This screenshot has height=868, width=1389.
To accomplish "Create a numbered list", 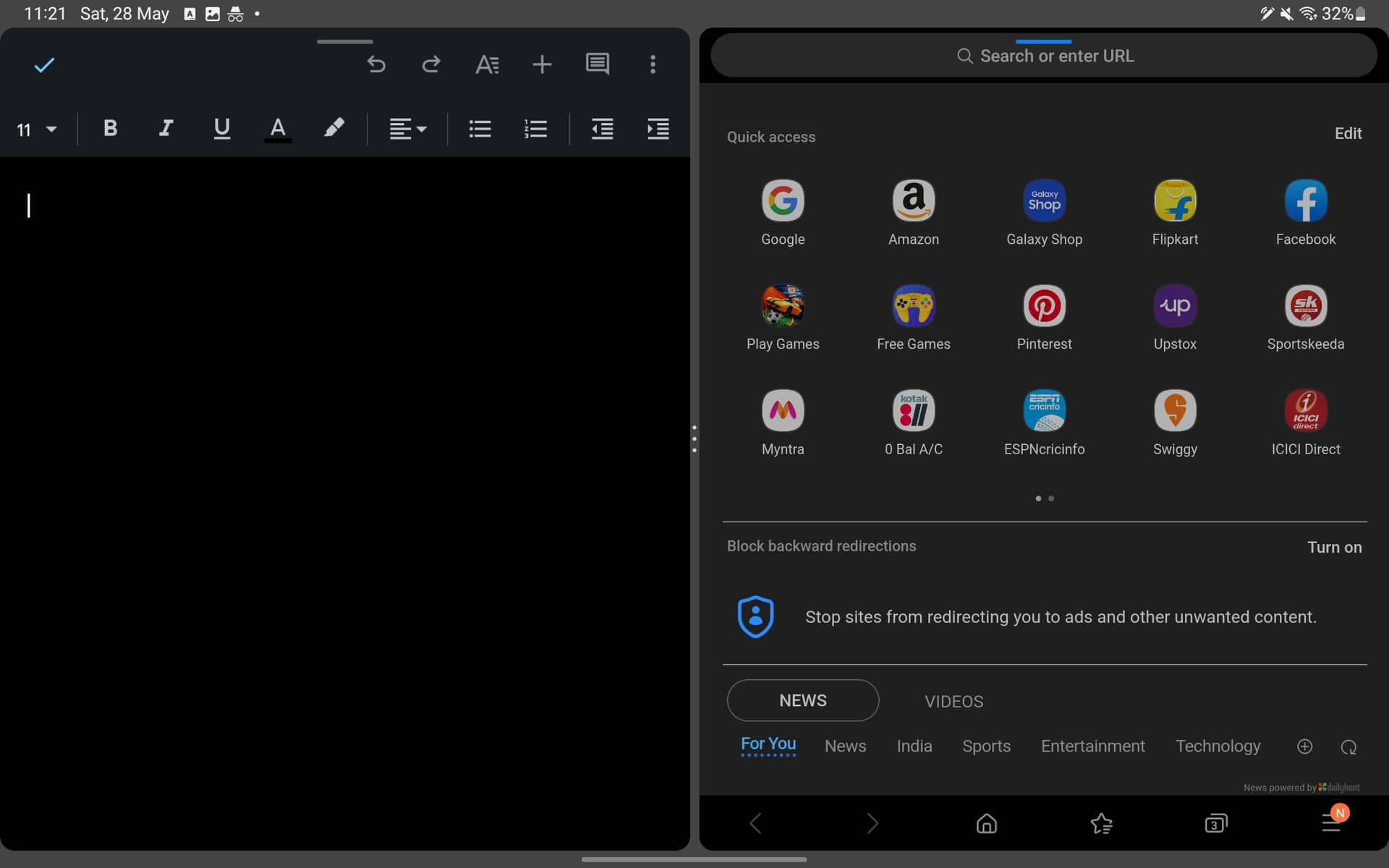I will [x=535, y=129].
